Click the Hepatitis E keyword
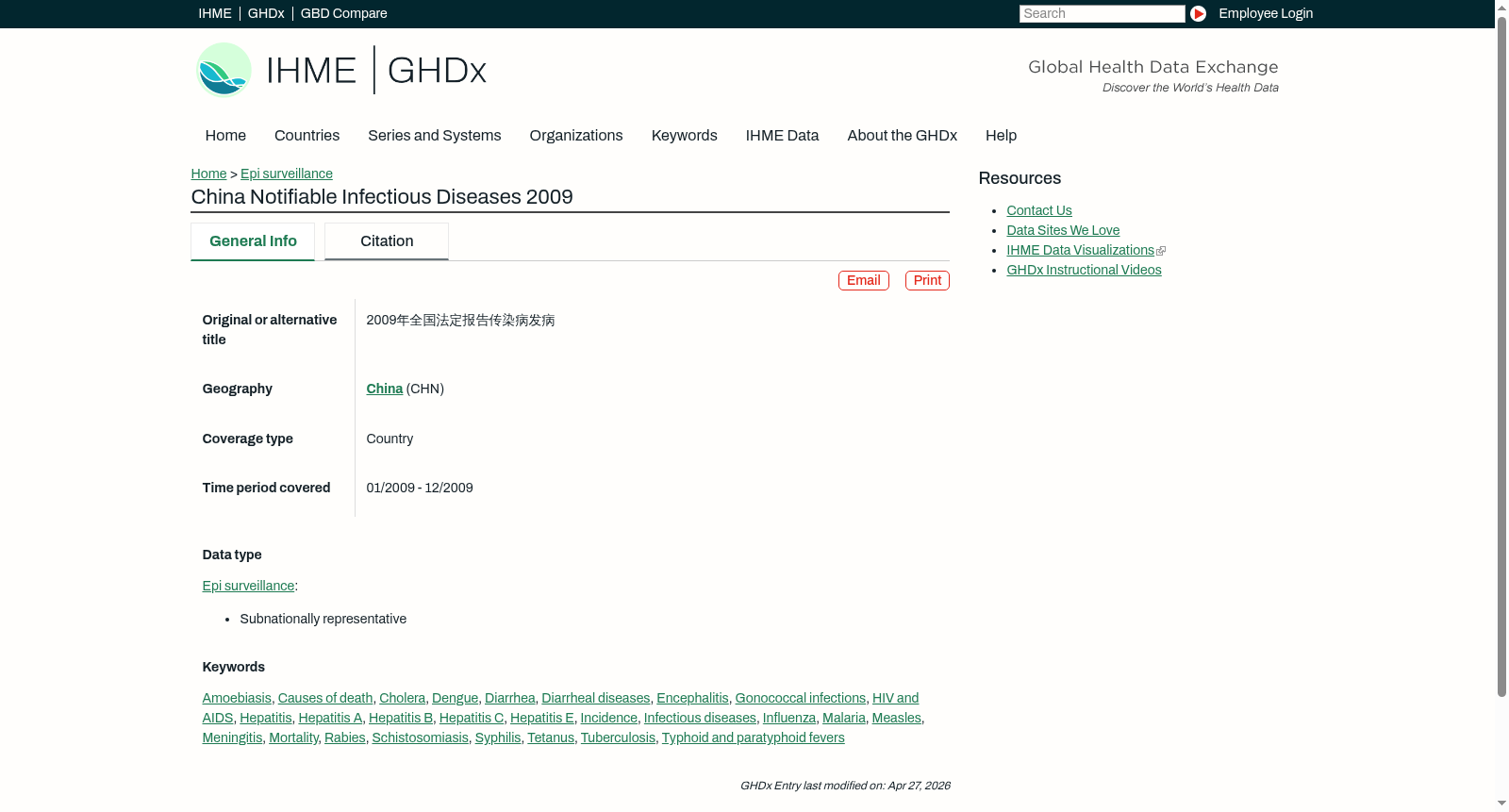1509x812 pixels. [x=542, y=718]
